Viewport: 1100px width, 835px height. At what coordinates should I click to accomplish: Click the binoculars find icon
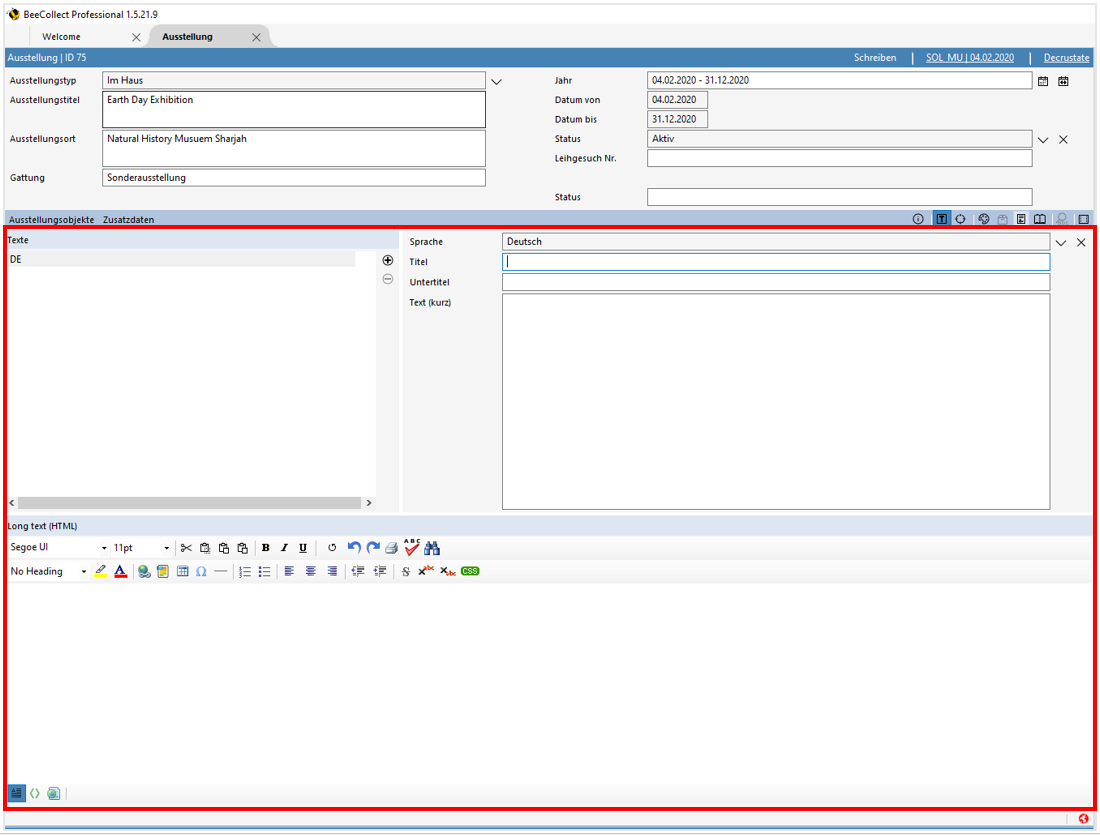click(x=432, y=548)
